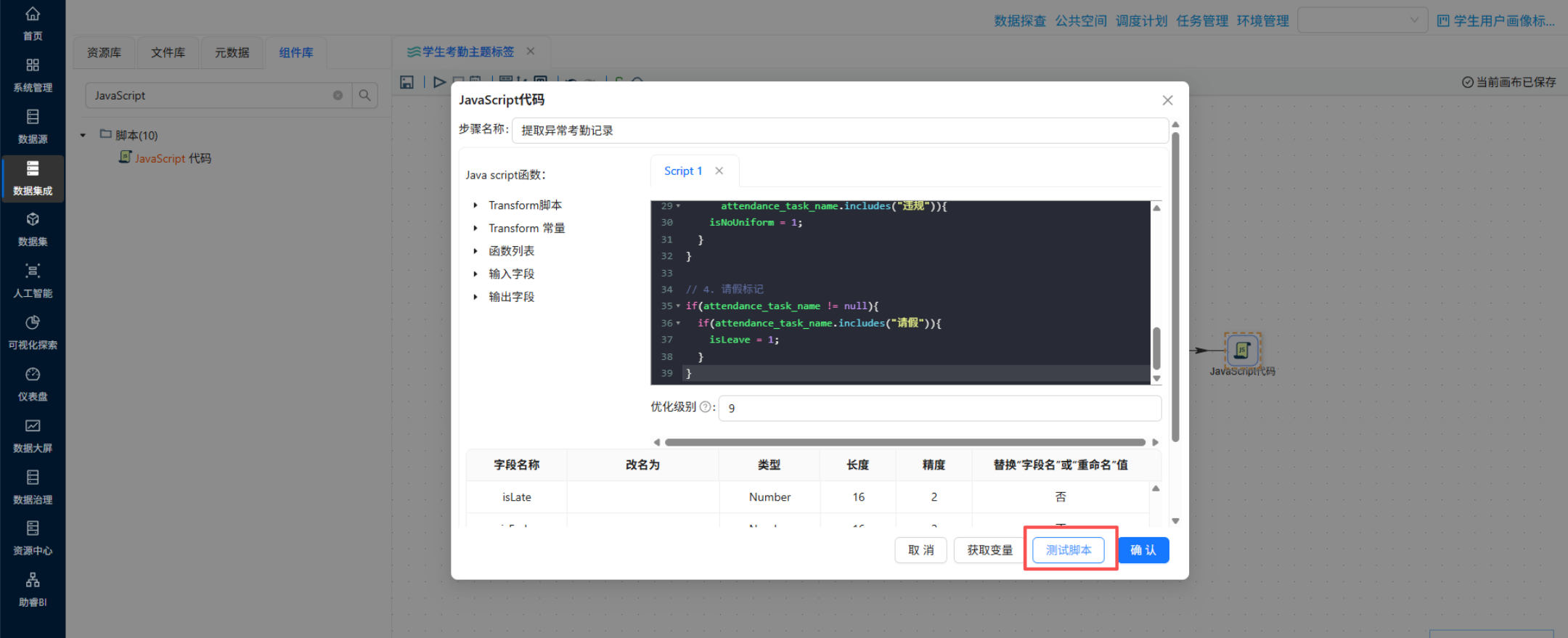Click the isLate field name cell
Image resolution: width=1568 pixels, height=638 pixels.
(517, 497)
